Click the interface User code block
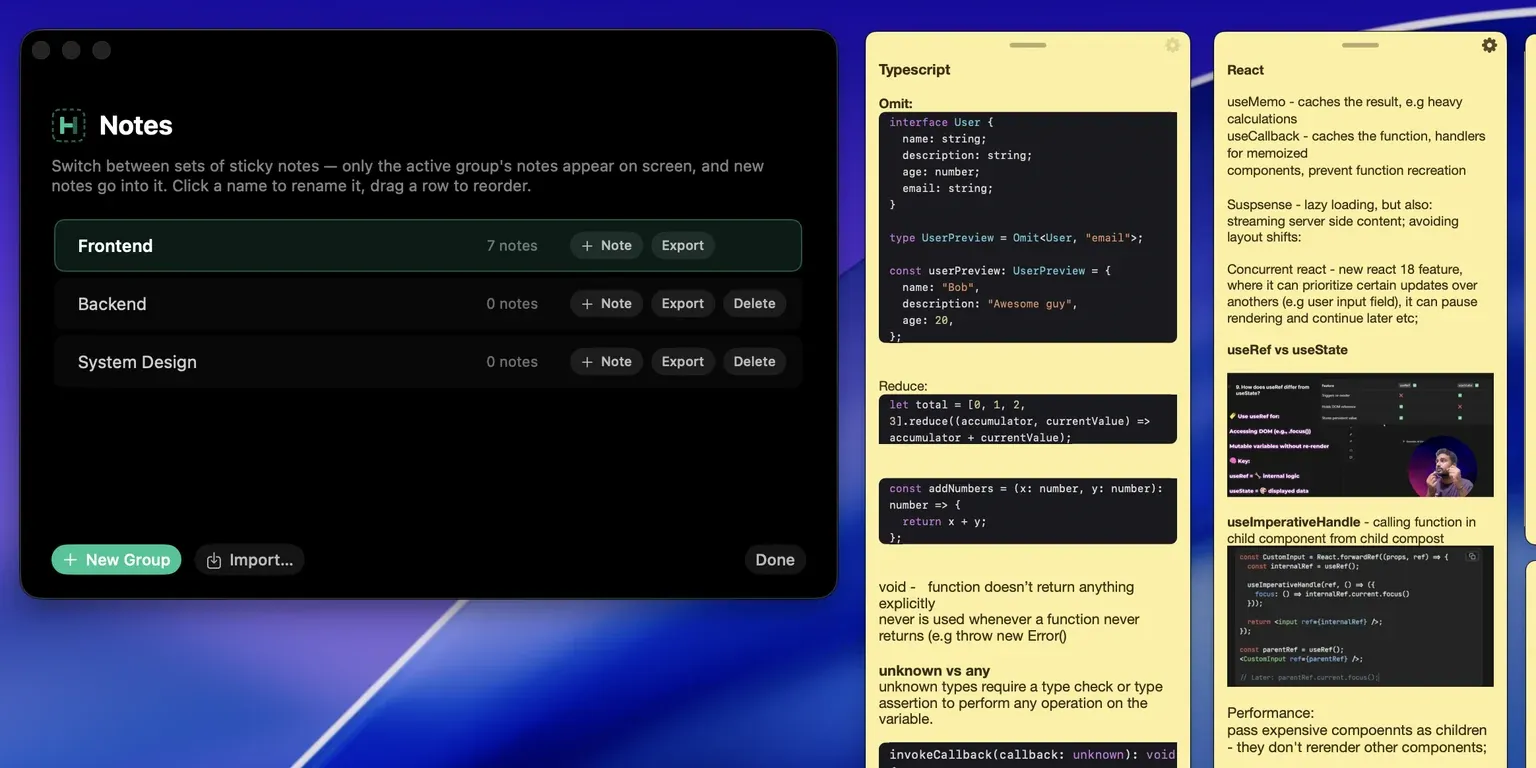Image resolution: width=1536 pixels, height=768 pixels. [x=1027, y=228]
